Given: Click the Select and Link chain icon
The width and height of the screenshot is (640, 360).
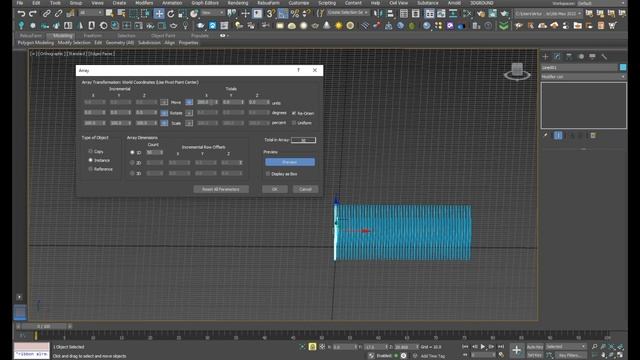Looking at the screenshot, I should (46, 13).
